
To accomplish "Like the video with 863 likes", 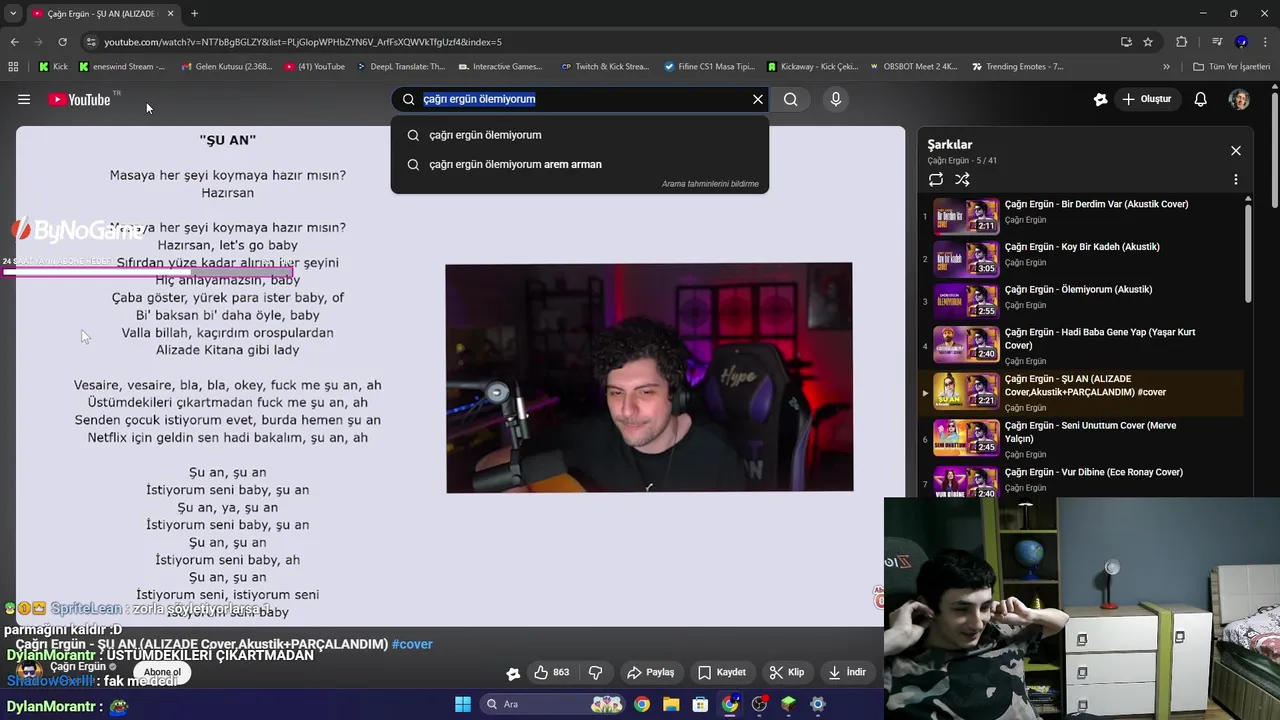I will click(x=552, y=672).
